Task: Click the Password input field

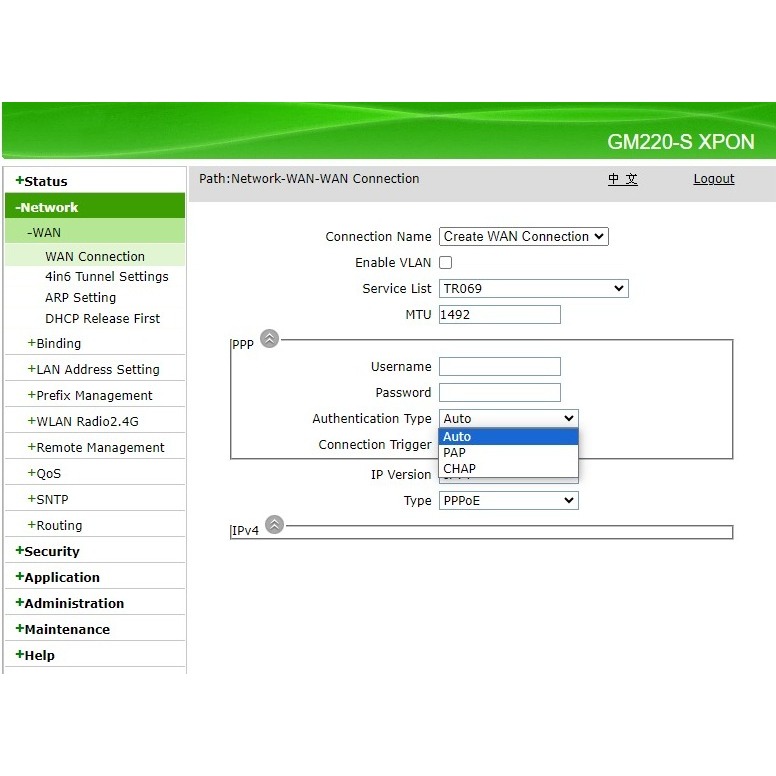Action: (499, 393)
